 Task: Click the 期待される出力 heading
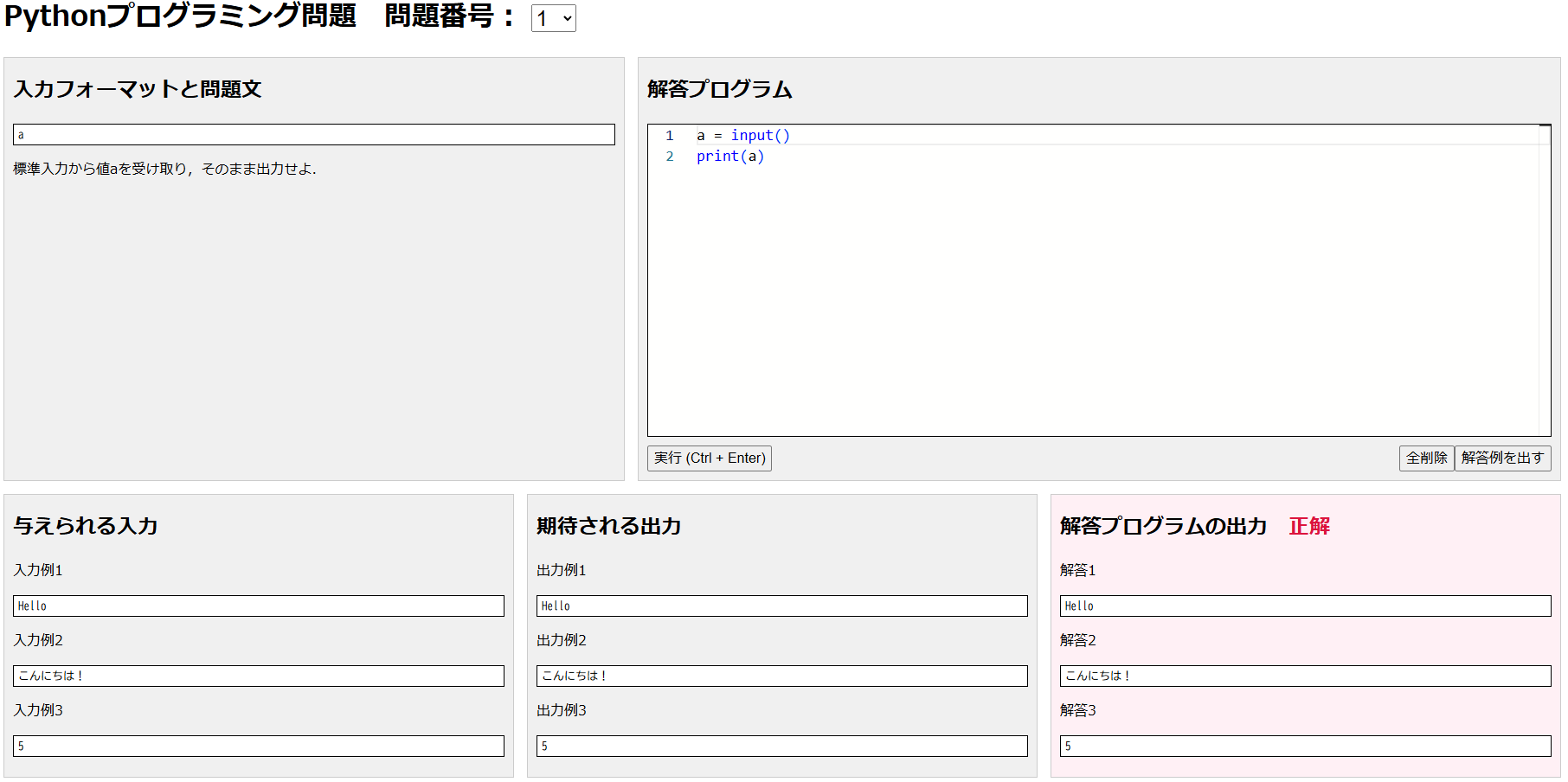[609, 526]
